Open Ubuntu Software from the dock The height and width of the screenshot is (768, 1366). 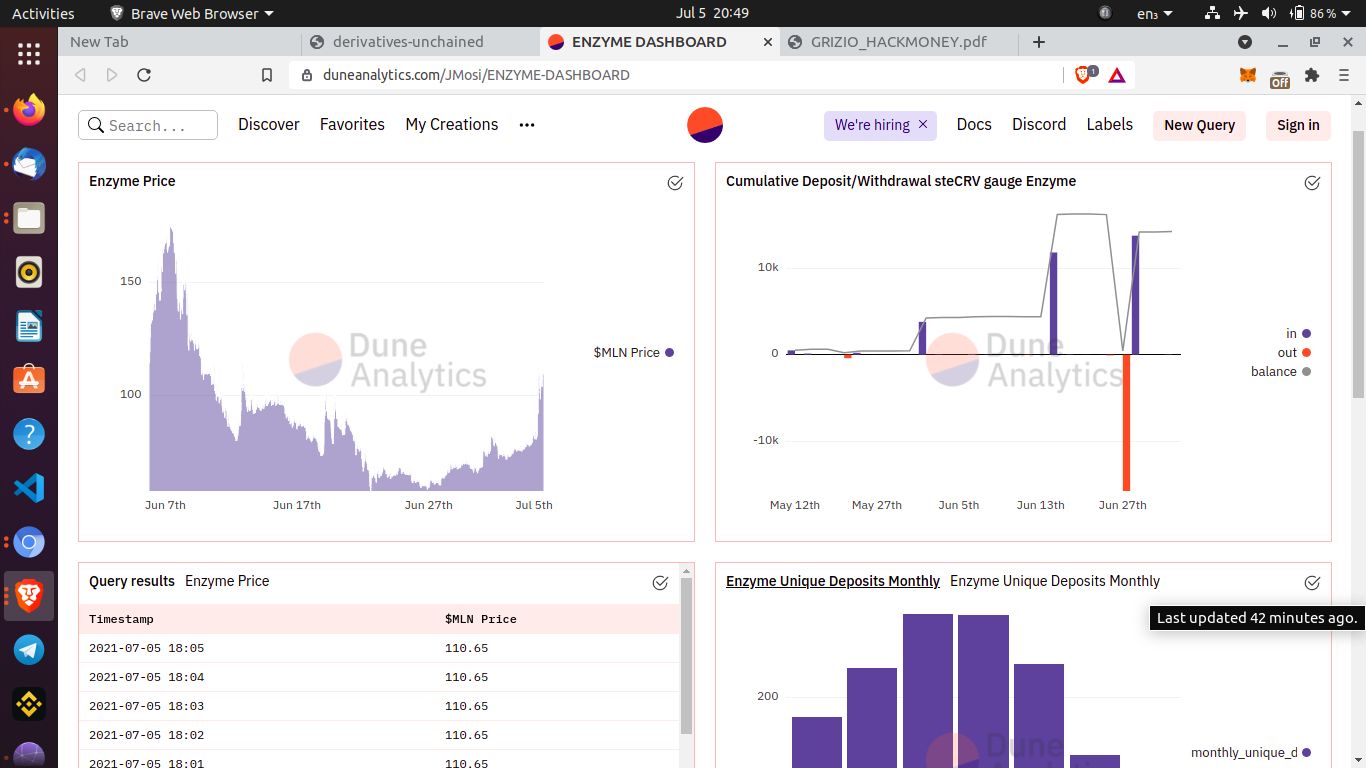point(29,380)
